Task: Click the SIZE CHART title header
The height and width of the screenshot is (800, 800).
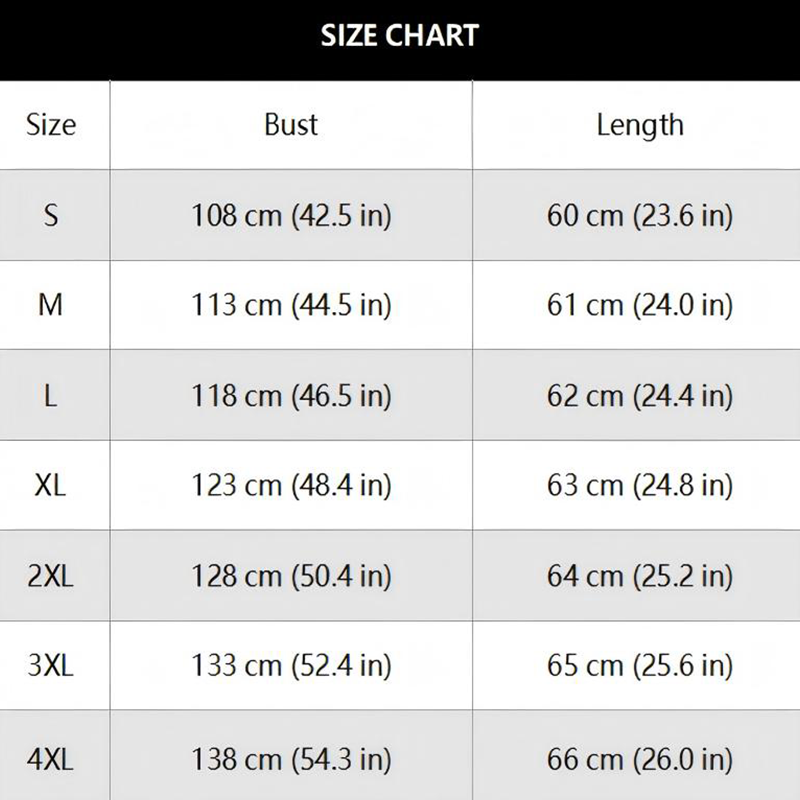Action: point(400,37)
